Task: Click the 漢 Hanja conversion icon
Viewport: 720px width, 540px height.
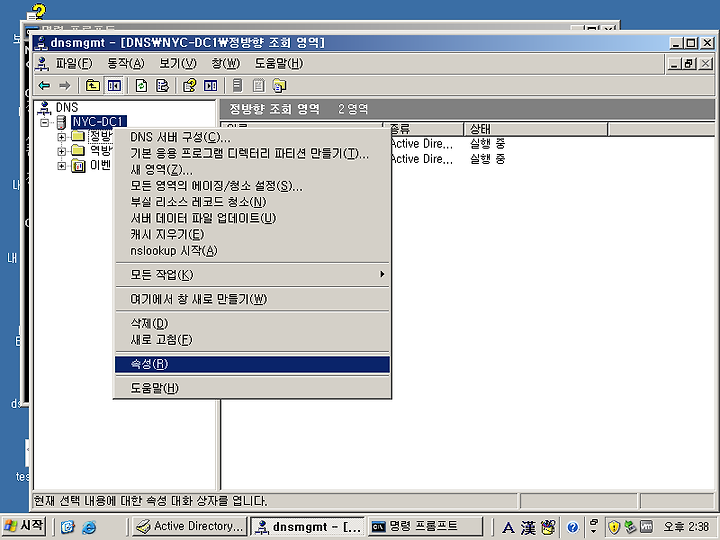Action: 528,528
